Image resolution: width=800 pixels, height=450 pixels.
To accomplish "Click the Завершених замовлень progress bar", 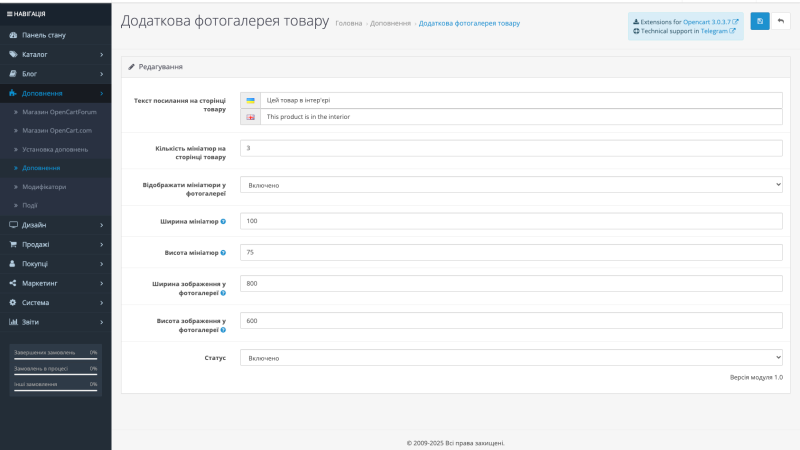I will (56, 359).
